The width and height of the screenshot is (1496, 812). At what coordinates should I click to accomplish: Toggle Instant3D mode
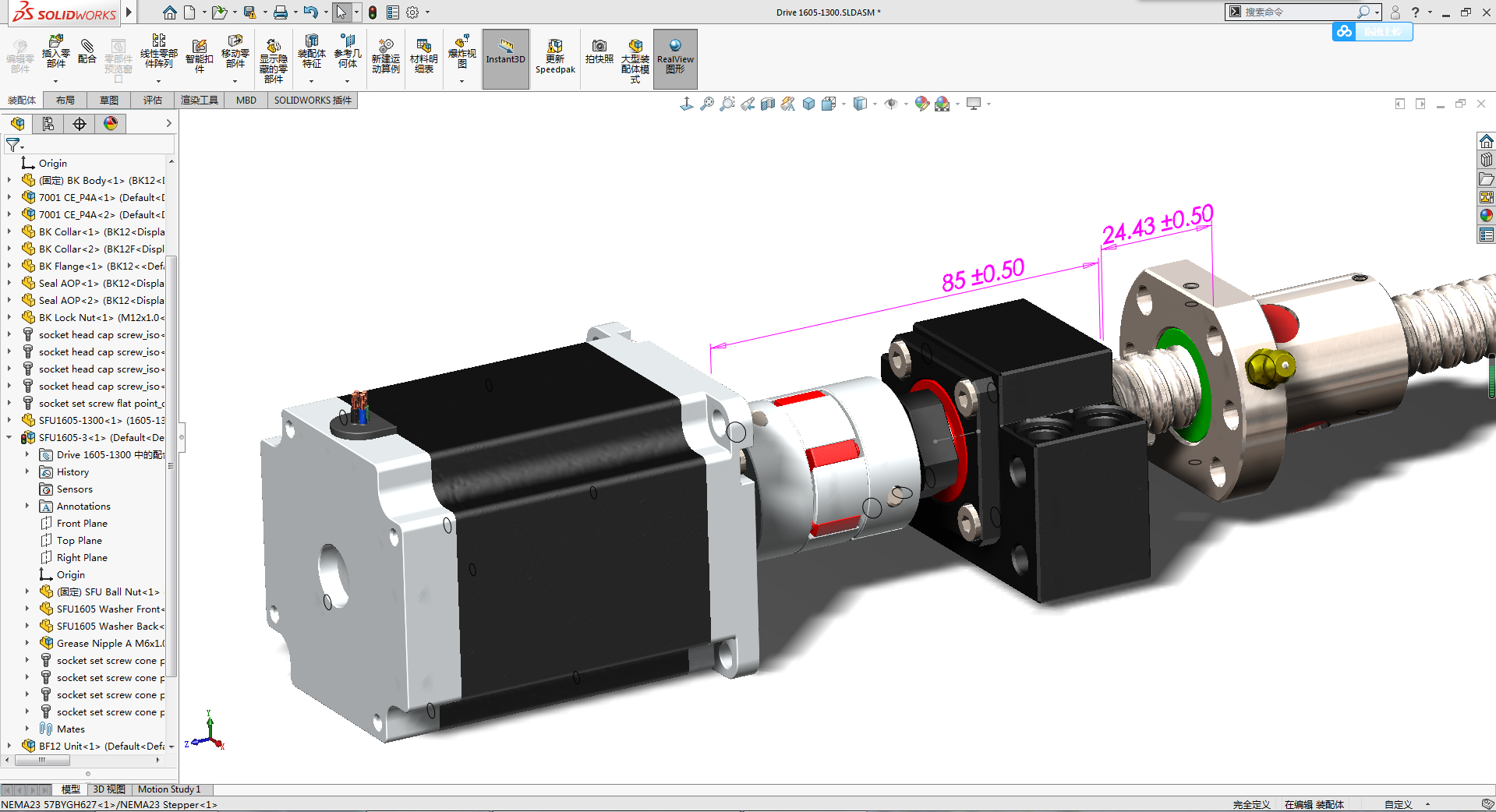pos(506,58)
